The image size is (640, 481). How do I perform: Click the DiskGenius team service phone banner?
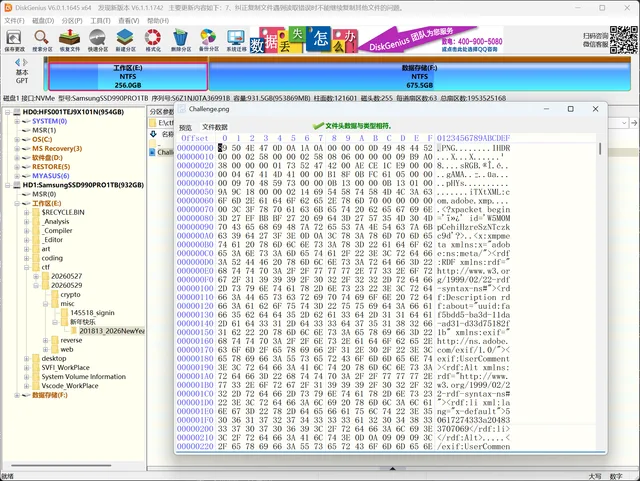click(431, 40)
